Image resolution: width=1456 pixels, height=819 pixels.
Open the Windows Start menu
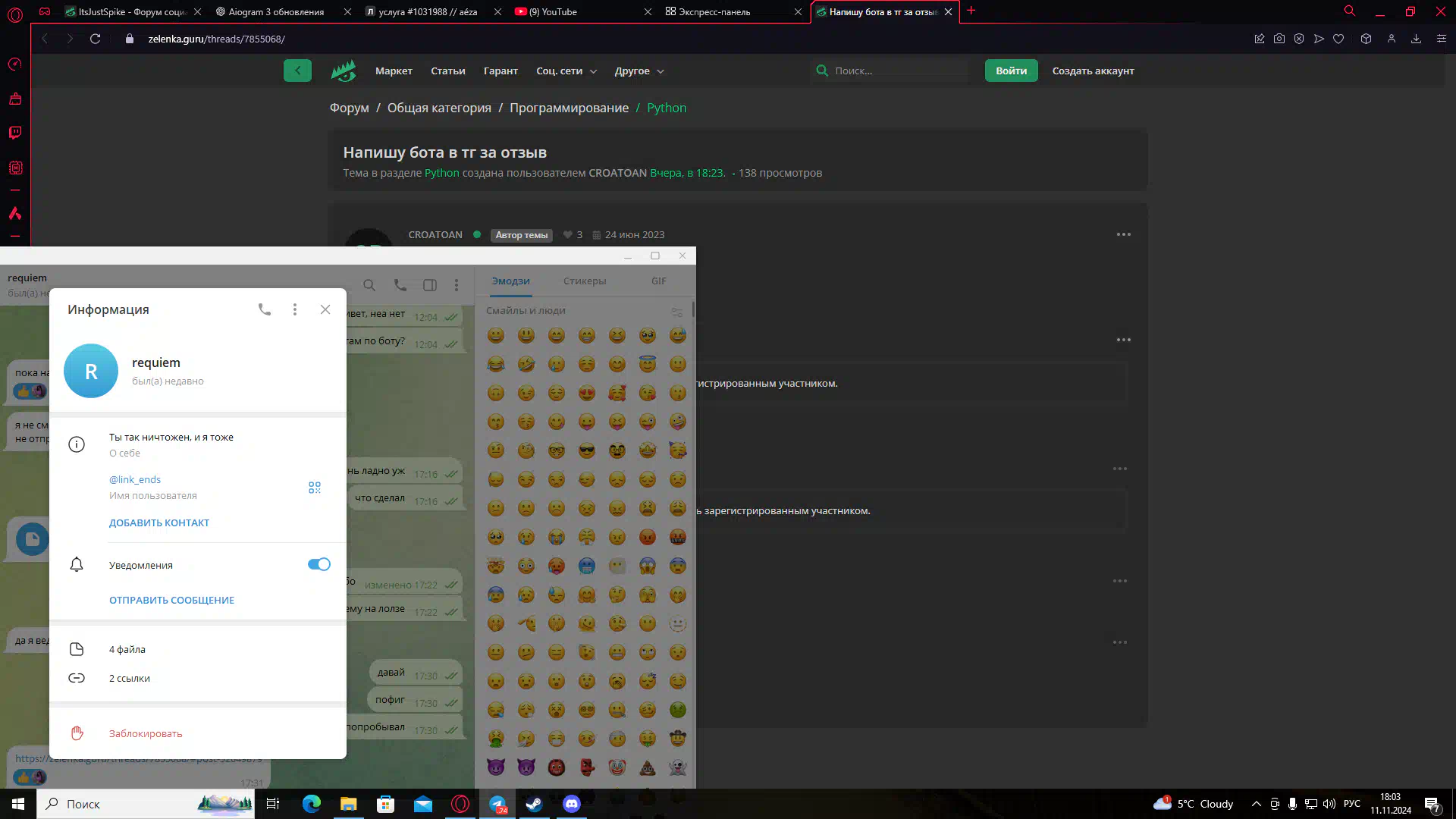[x=18, y=804]
